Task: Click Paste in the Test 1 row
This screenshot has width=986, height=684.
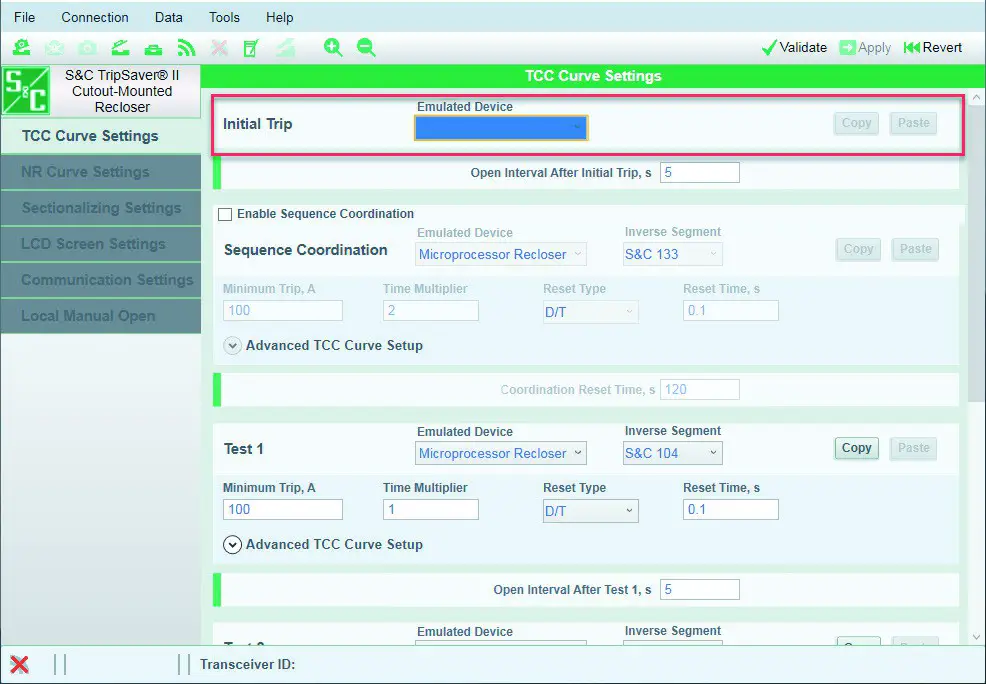Action: point(913,448)
